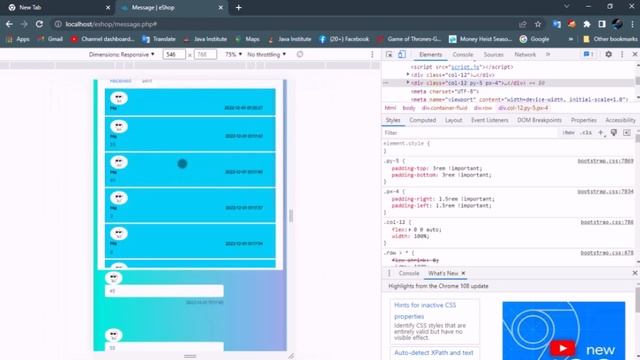Screen dimensions: 640x360
Task: Click the new style rule plus icon
Action: (x=600, y=133)
